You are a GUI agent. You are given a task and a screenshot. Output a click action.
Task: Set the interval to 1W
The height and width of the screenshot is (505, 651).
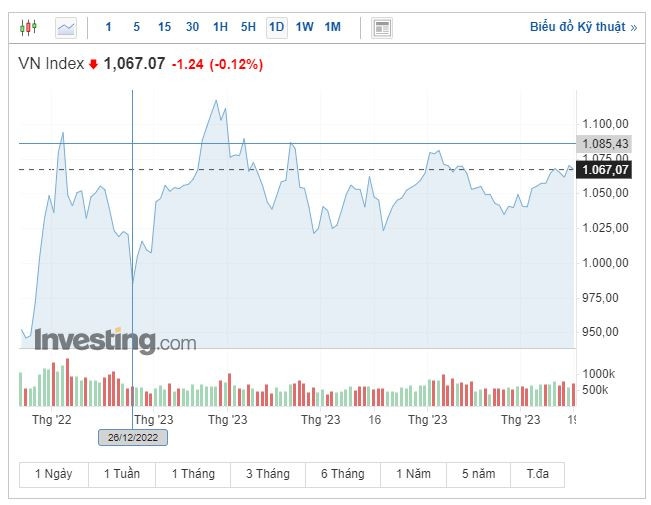pyautogui.click(x=305, y=27)
